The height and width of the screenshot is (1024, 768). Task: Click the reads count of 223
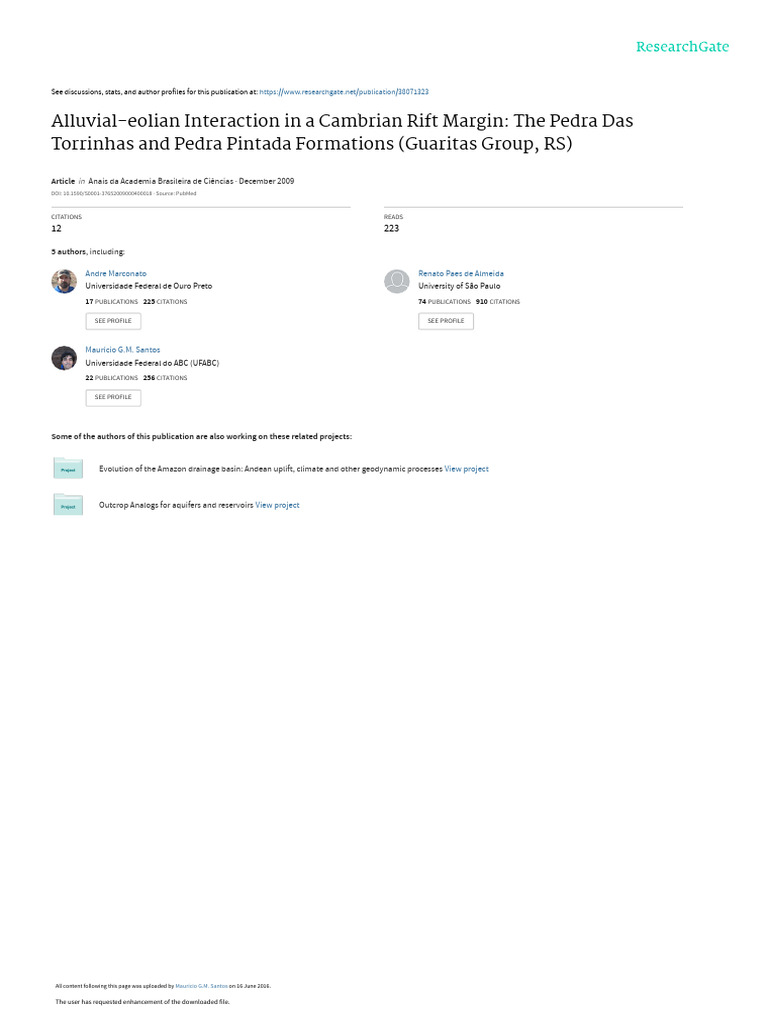391,228
